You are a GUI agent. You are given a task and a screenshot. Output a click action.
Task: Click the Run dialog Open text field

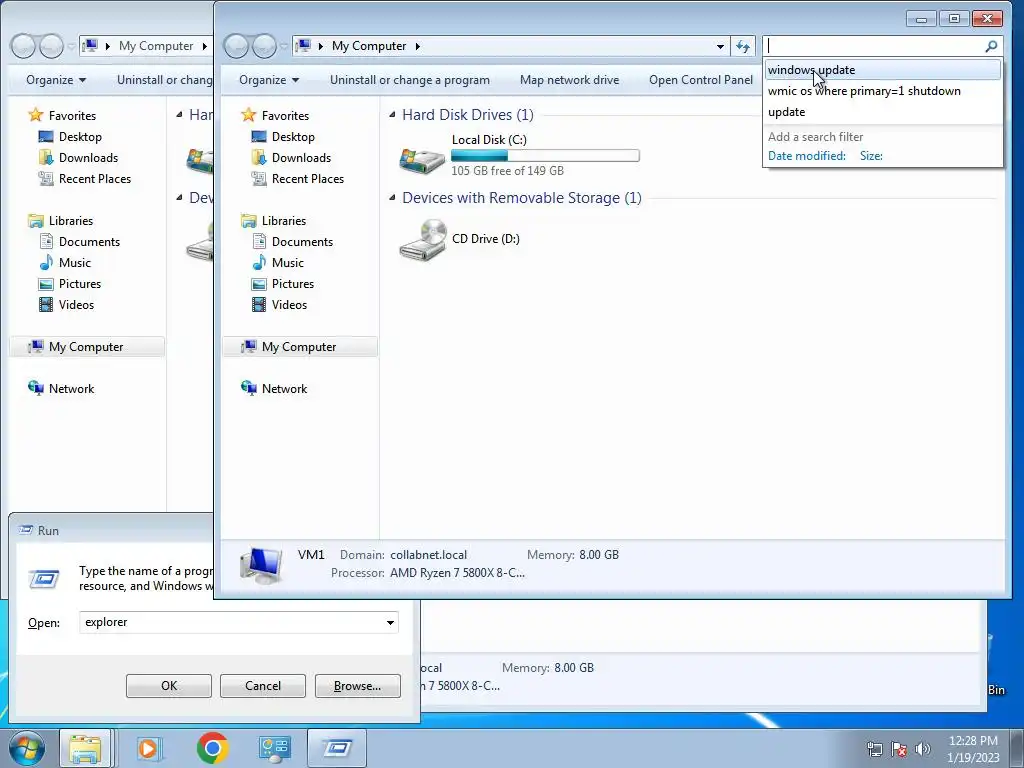232,622
